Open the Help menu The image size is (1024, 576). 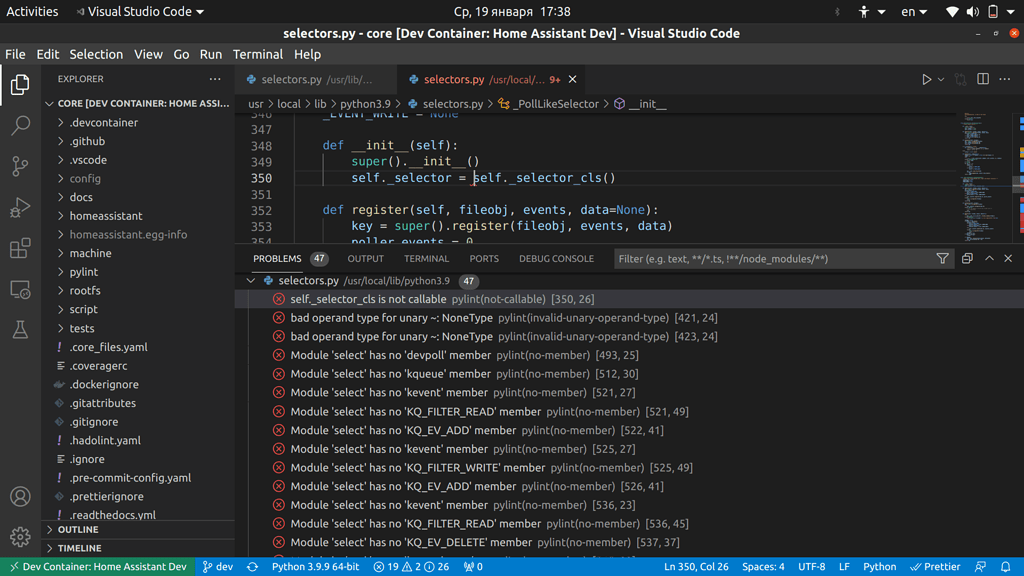click(307, 54)
